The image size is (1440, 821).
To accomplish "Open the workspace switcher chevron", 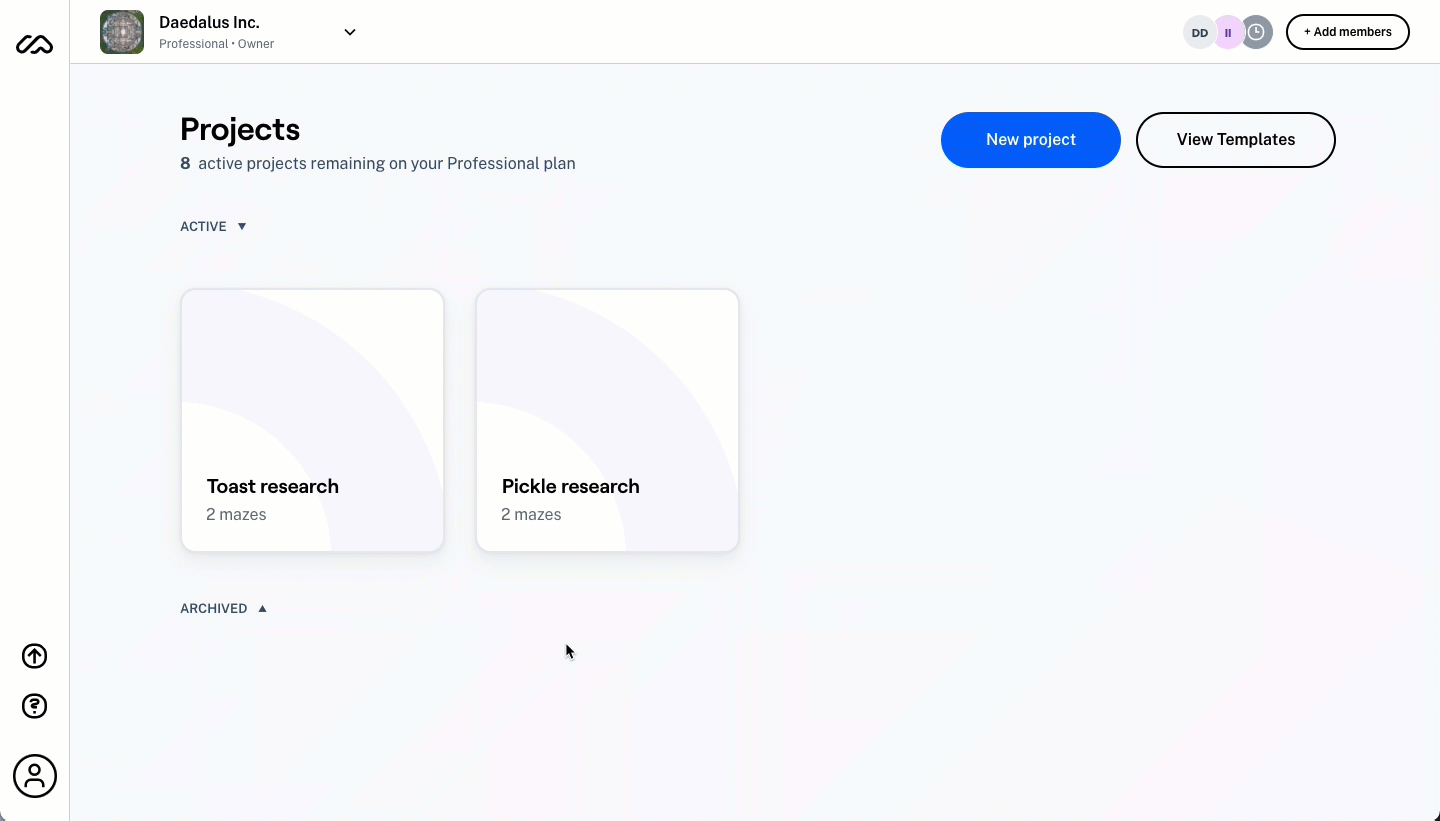I will (x=350, y=32).
